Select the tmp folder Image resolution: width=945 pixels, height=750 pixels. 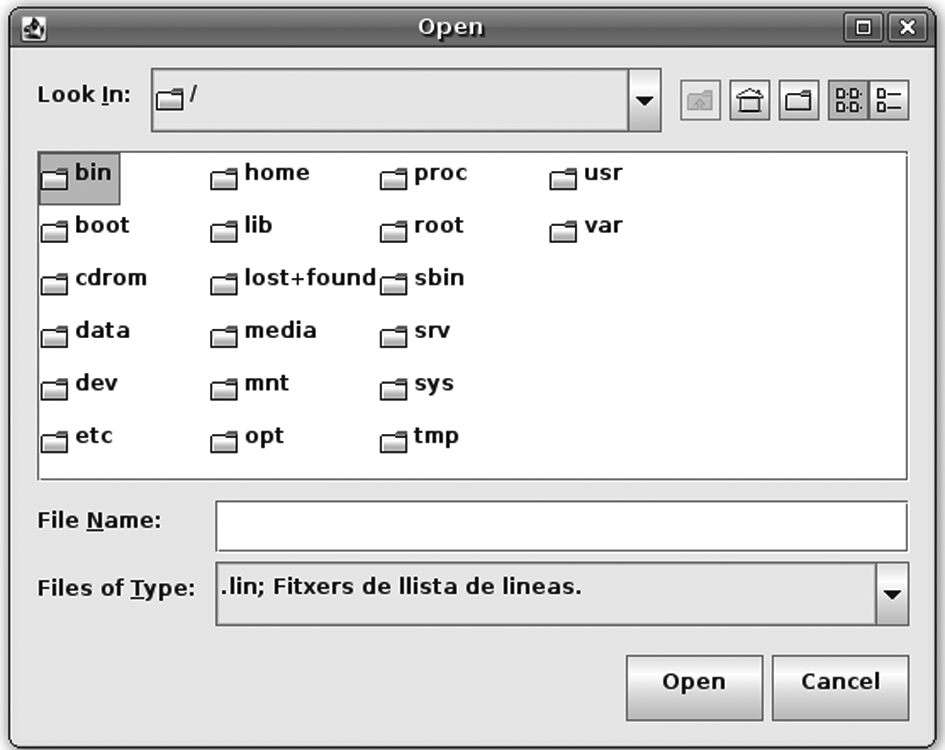419,440
